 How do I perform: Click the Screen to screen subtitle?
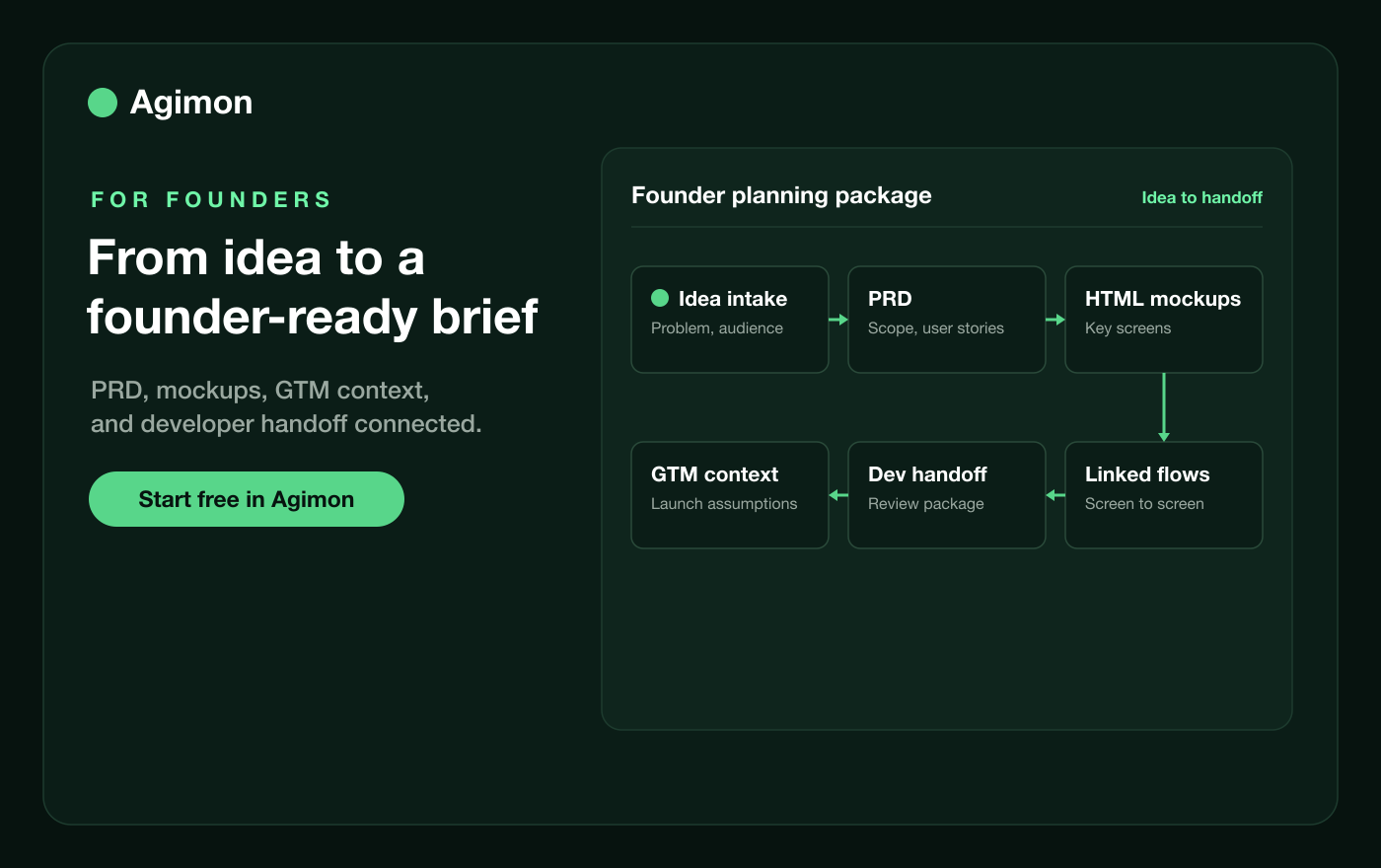tap(1144, 504)
